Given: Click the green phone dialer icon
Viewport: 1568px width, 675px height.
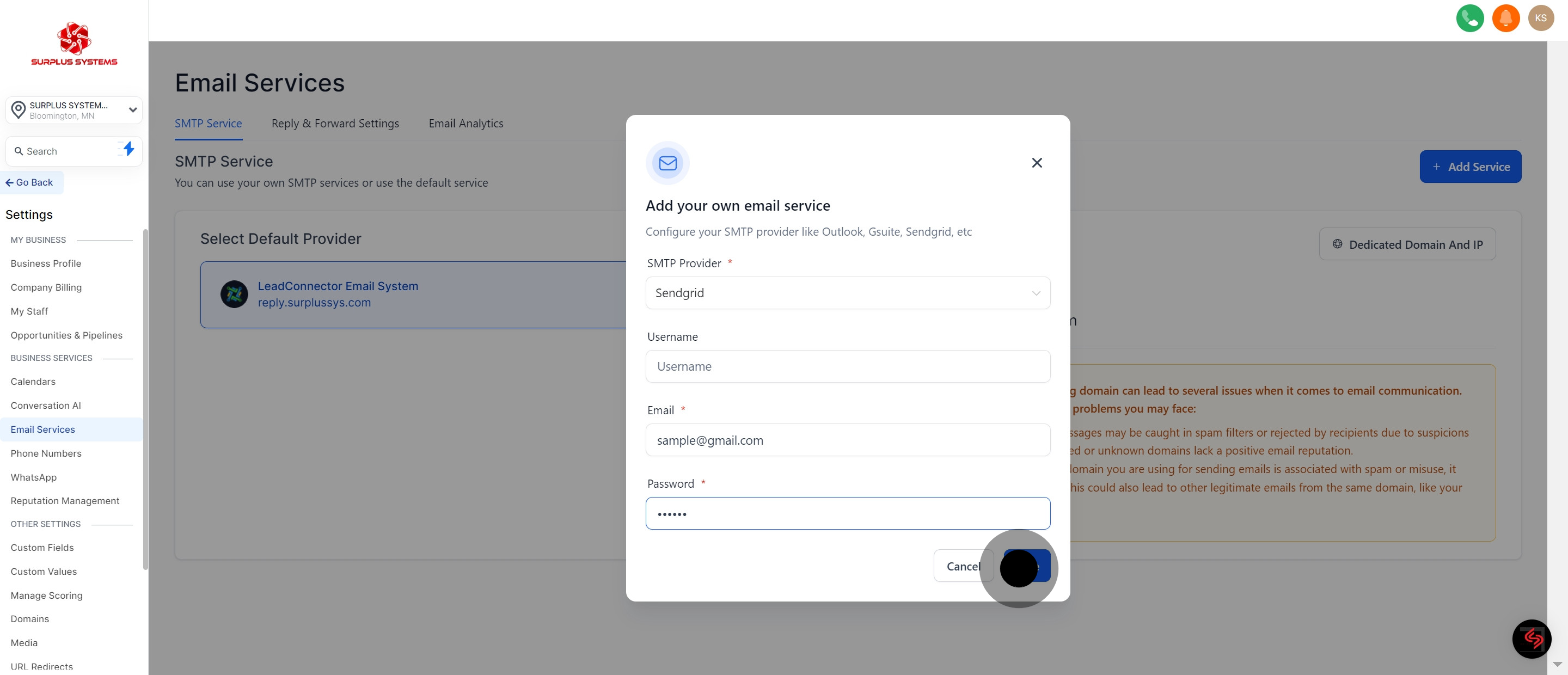Looking at the screenshot, I should (x=1469, y=19).
